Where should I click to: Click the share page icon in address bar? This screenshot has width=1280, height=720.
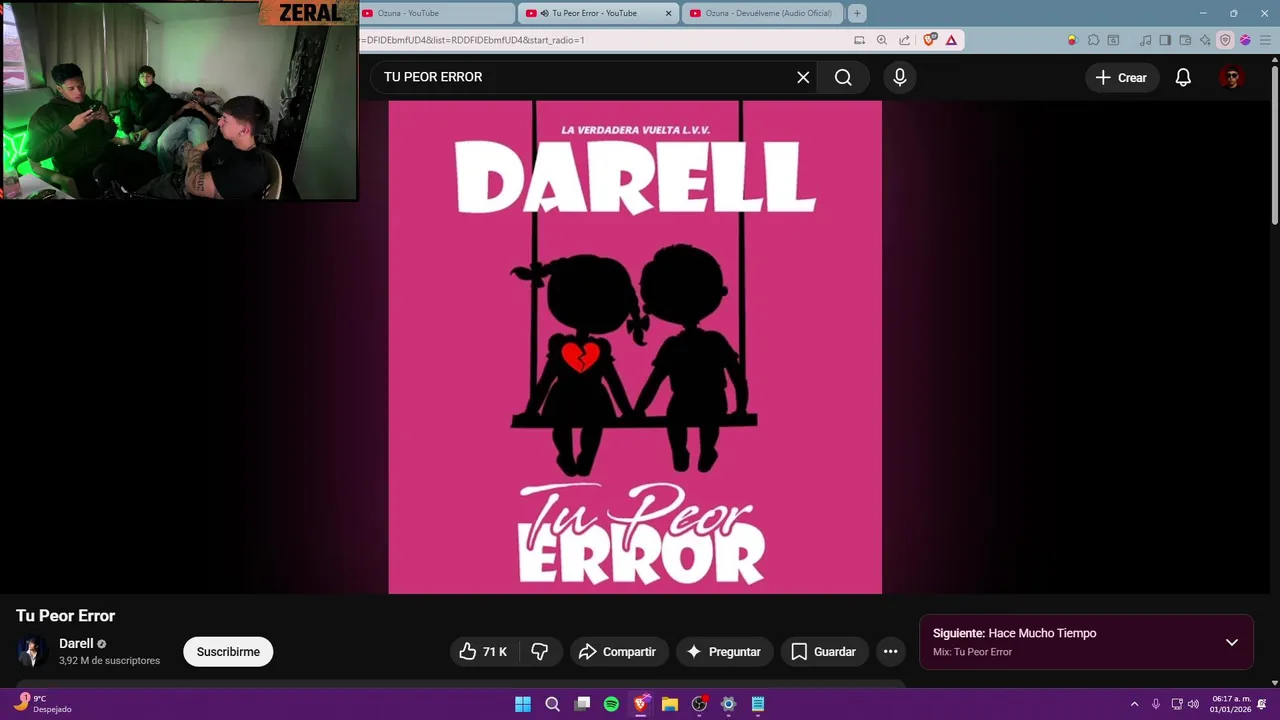904,40
